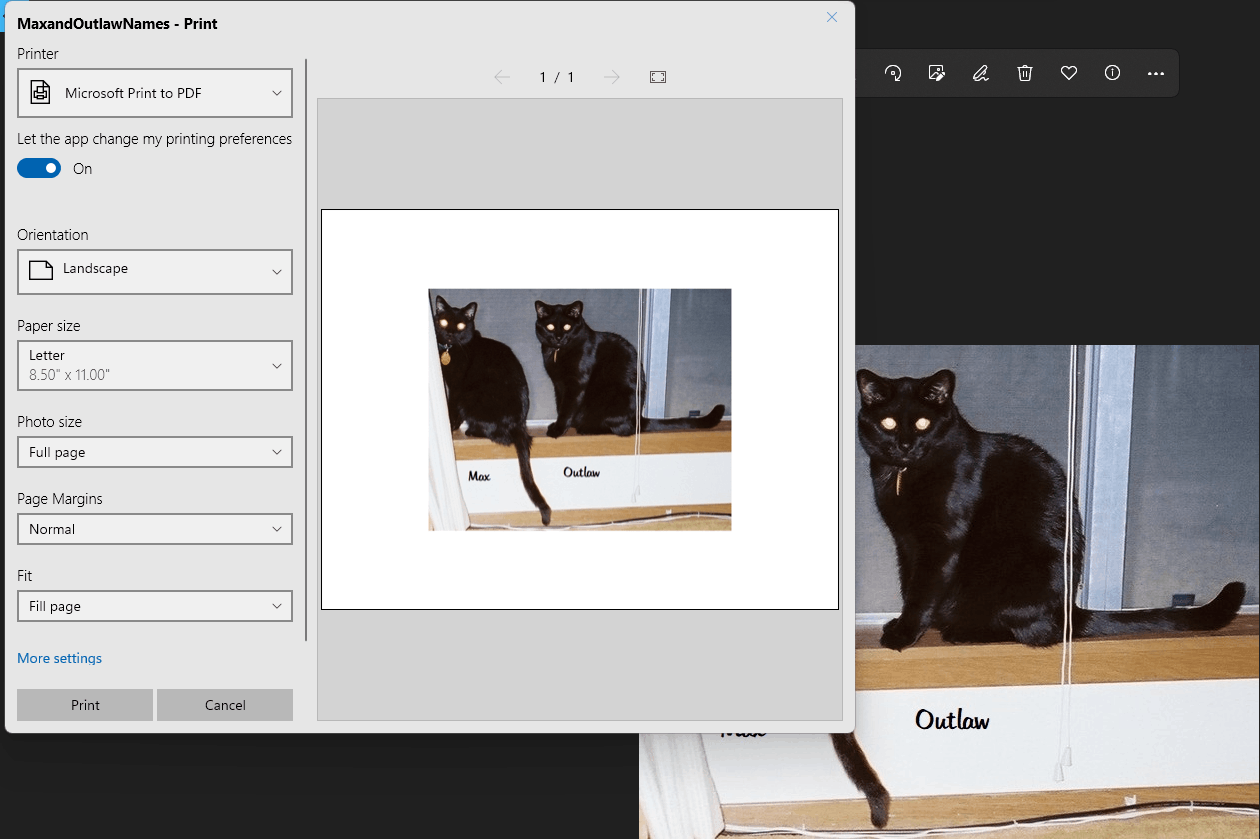
Task: Toggle full-screen preview icon
Action: tap(658, 77)
